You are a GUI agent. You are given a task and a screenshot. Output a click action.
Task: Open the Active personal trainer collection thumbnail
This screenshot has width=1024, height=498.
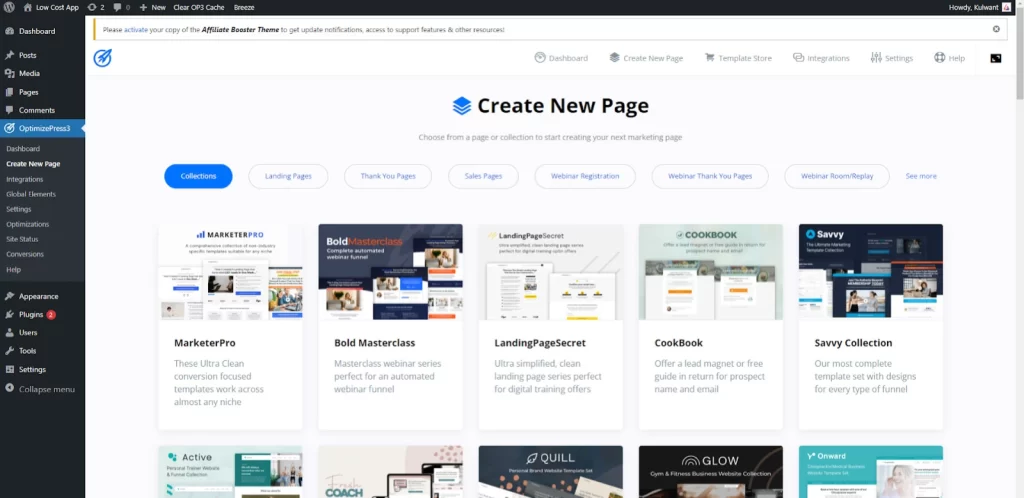pyautogui.click(x=231, y=472)
